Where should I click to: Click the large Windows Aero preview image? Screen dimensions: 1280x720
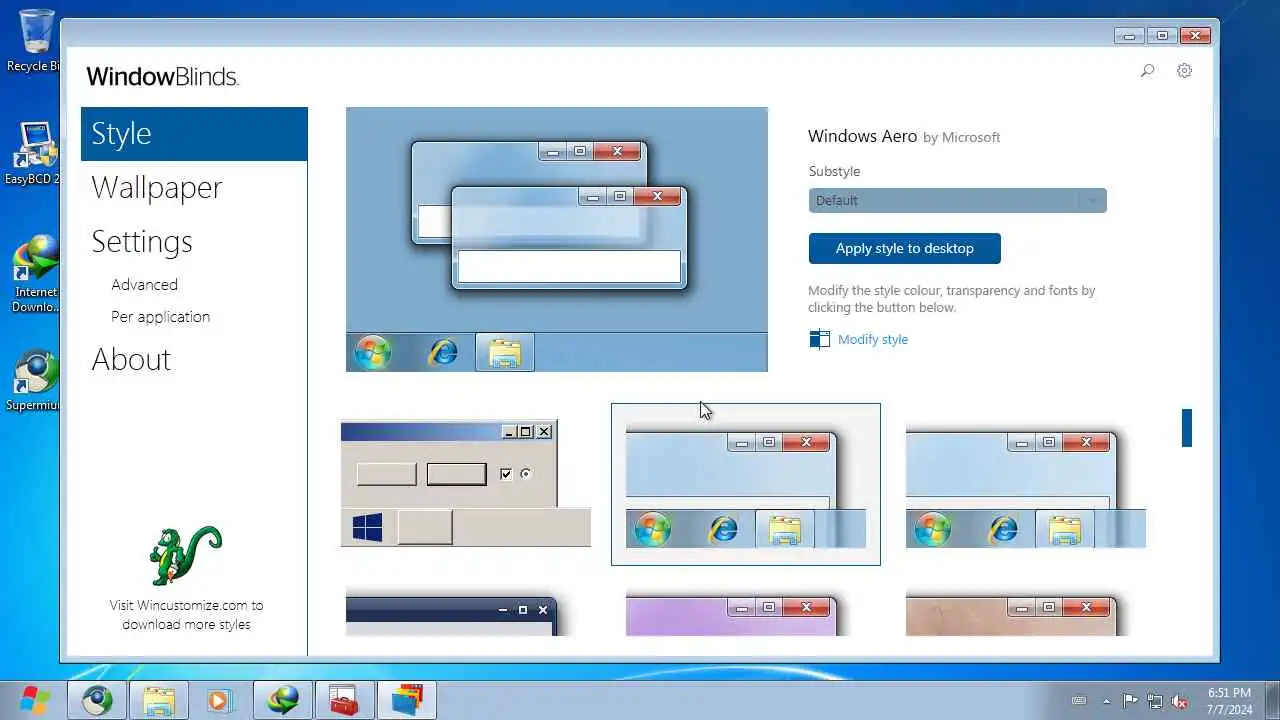pos(556,239)
